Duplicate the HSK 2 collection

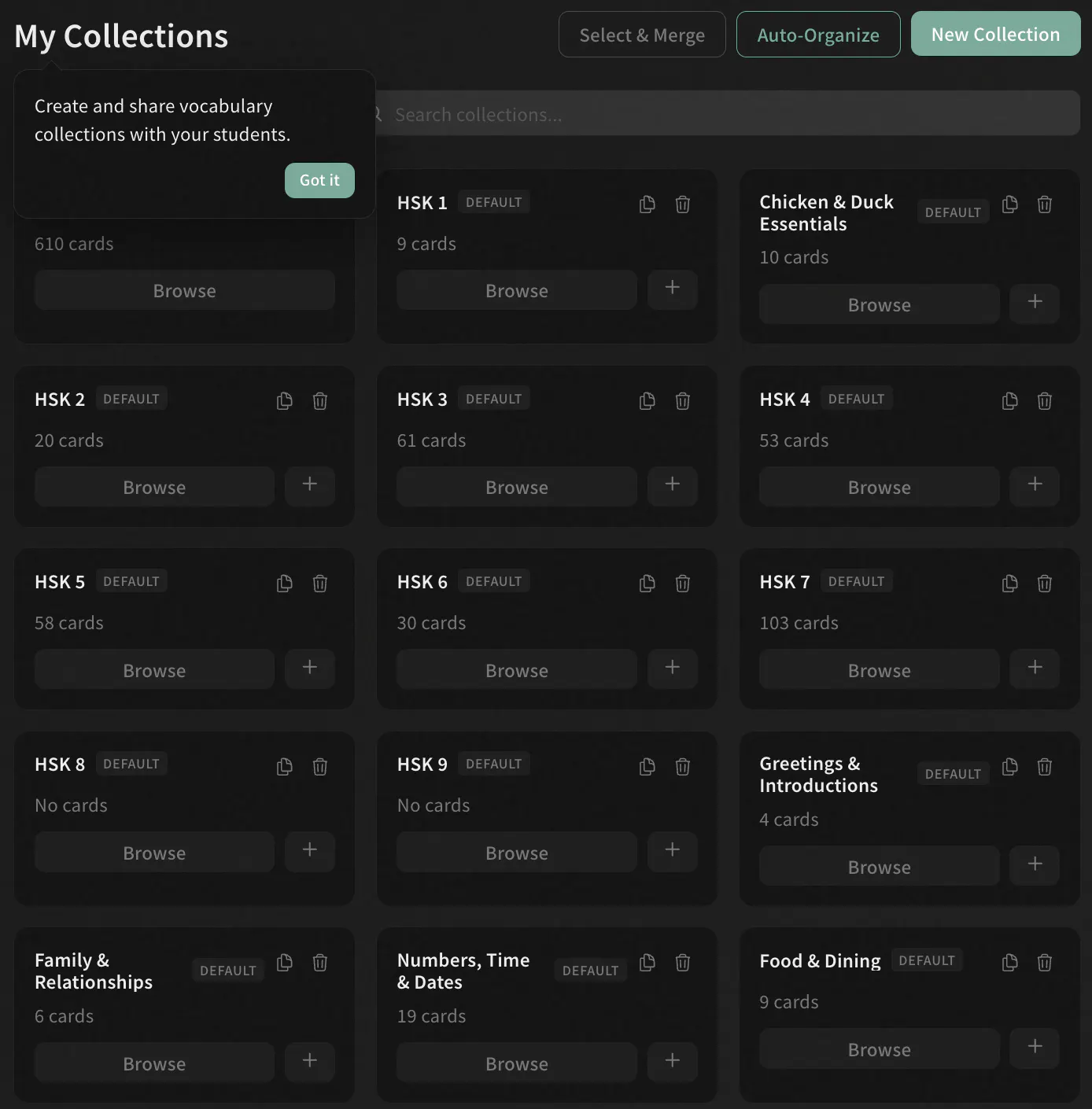pos(285,401)
